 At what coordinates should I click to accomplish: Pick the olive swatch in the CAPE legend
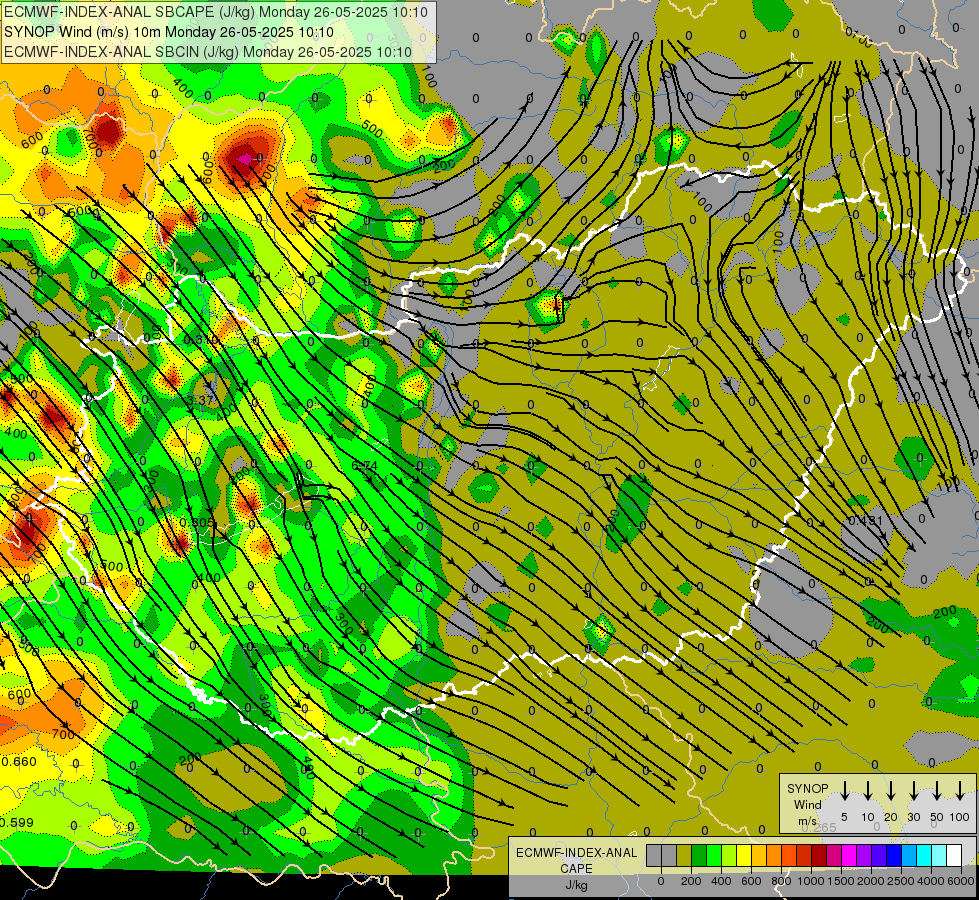(684, 855)
